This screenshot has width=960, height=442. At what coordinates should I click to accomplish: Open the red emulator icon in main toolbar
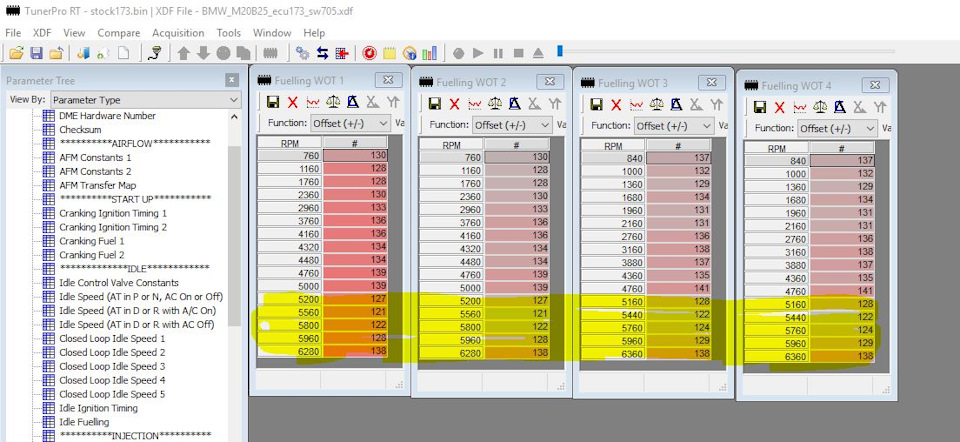(369, 53)
